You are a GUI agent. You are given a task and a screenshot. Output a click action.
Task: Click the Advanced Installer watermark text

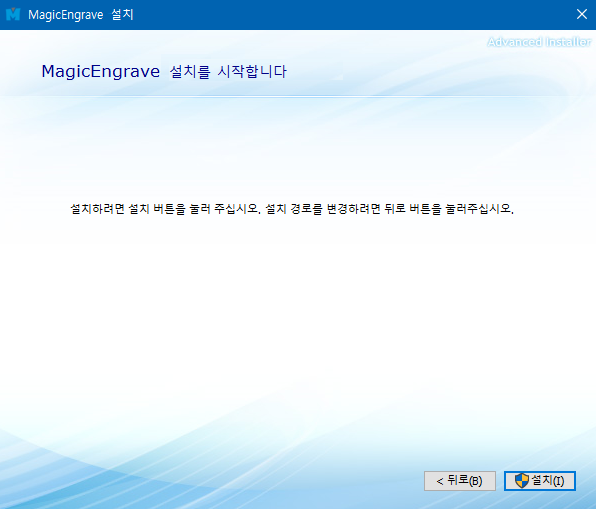539,42
